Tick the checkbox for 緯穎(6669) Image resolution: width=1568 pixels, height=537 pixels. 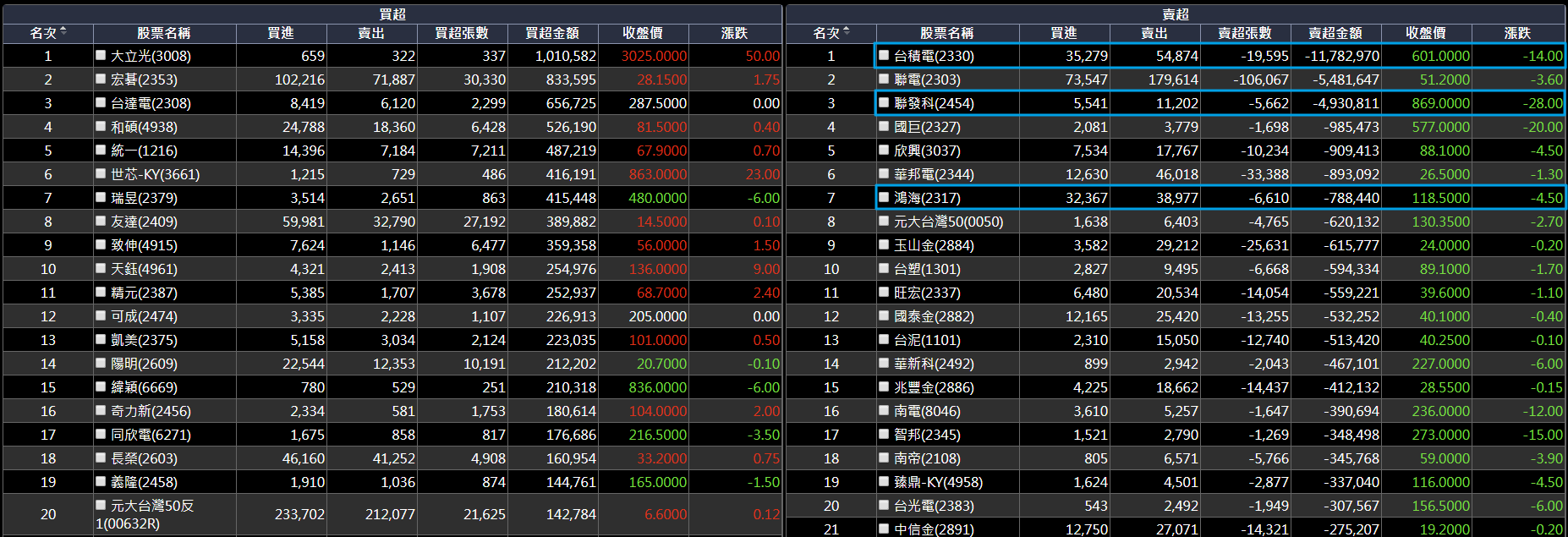(x=101, y=386)
